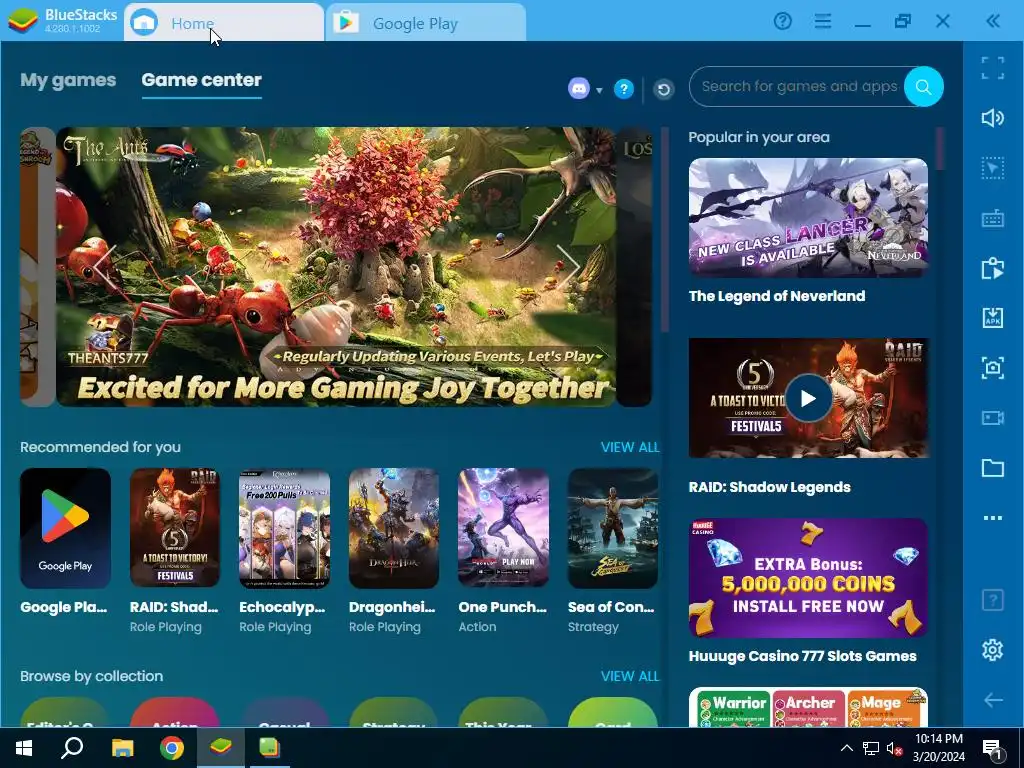Expand the Discord dropdown arrow

click(599, 90)
